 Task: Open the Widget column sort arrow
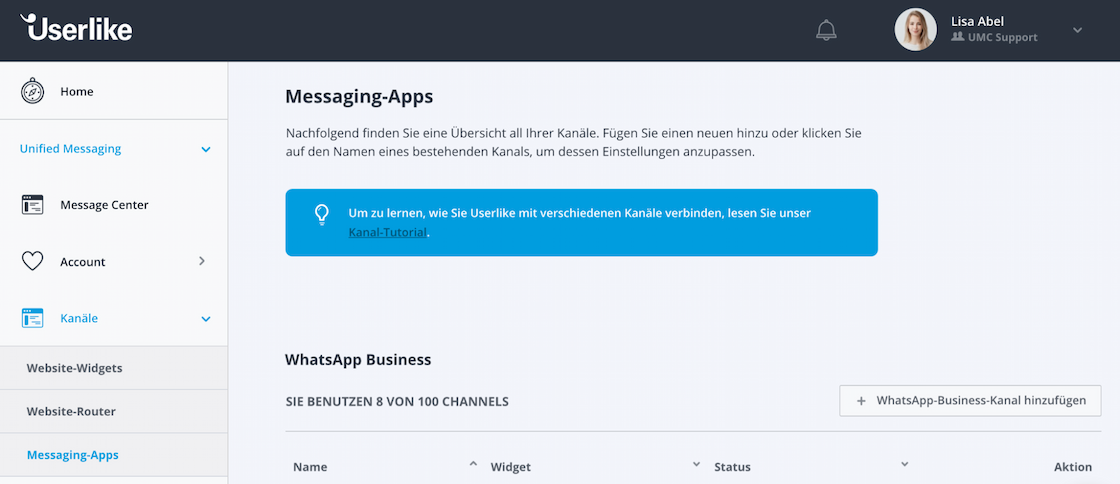pos(696,465)
